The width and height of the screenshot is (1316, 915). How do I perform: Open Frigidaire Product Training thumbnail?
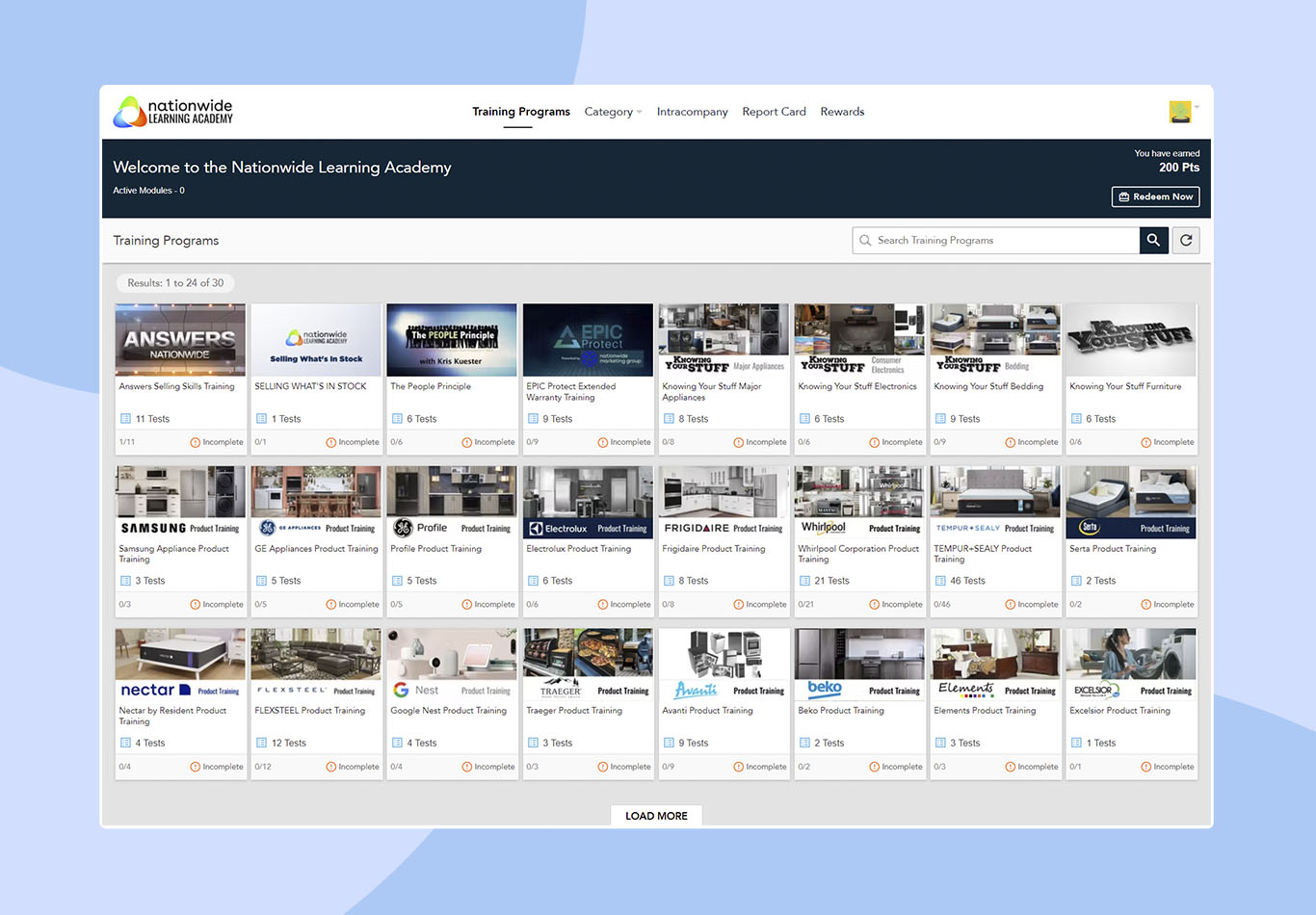coord(724,503)
